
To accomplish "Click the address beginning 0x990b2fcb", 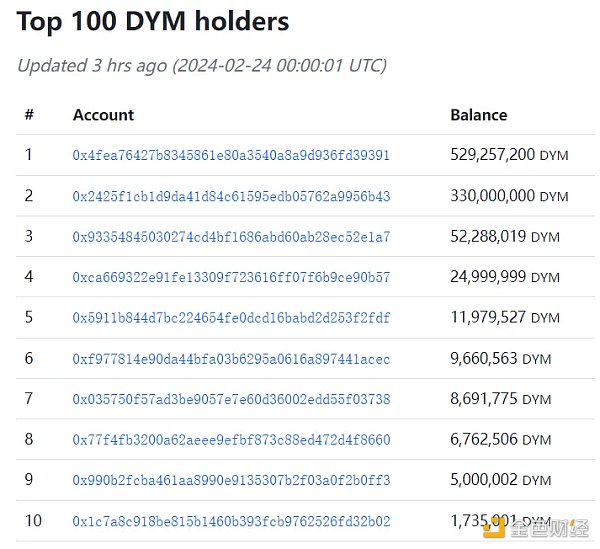I will point(231,480).
